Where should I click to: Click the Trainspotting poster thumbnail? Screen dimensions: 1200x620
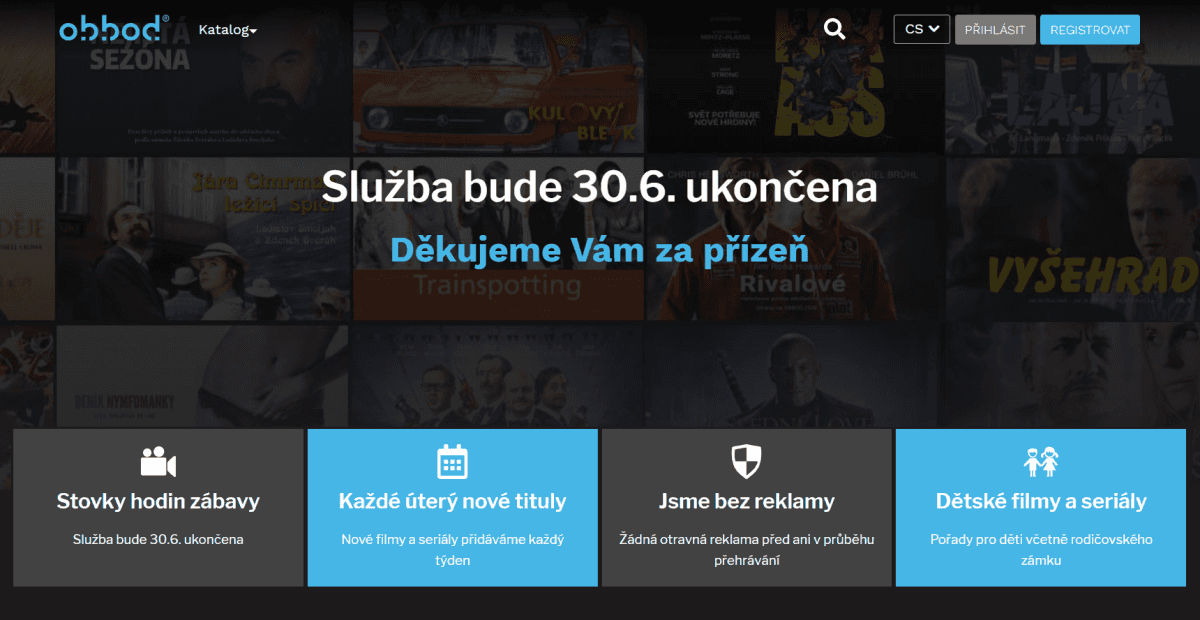point(498,240)
